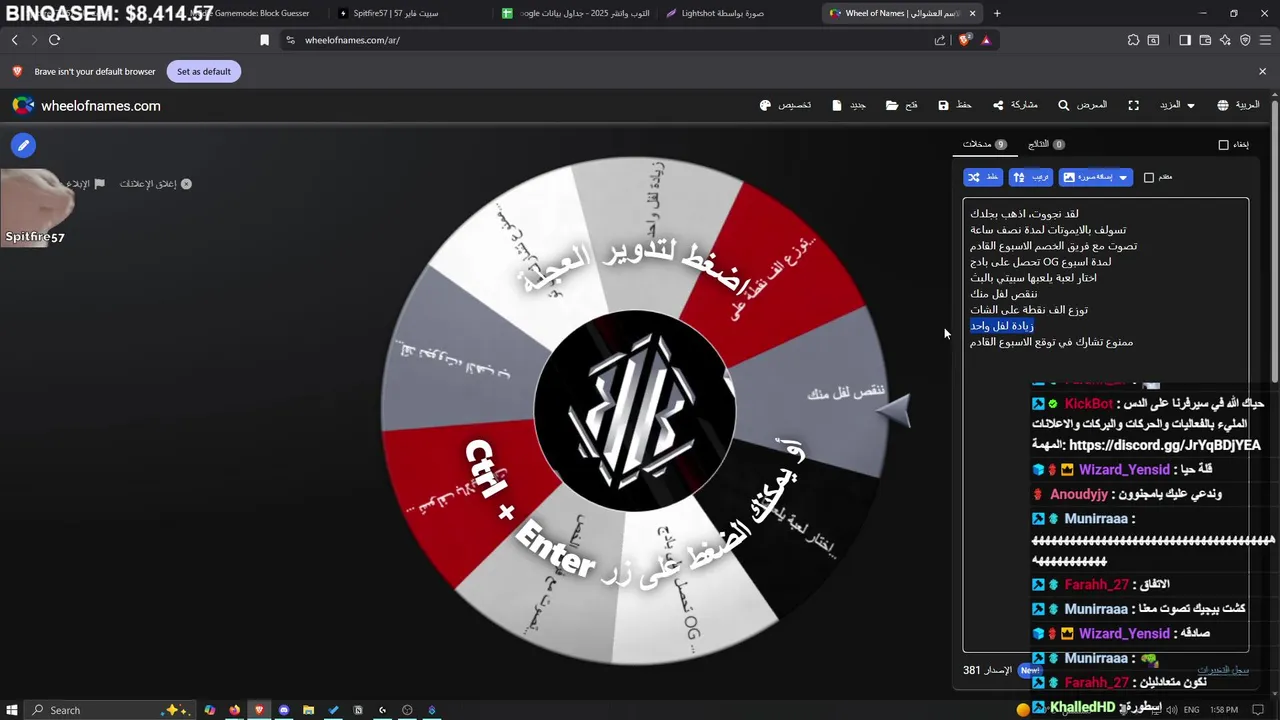Open the المعرض gallery search
Image resolution: width=1280 pixels, height=720 pixels.
coord(1082,105)
